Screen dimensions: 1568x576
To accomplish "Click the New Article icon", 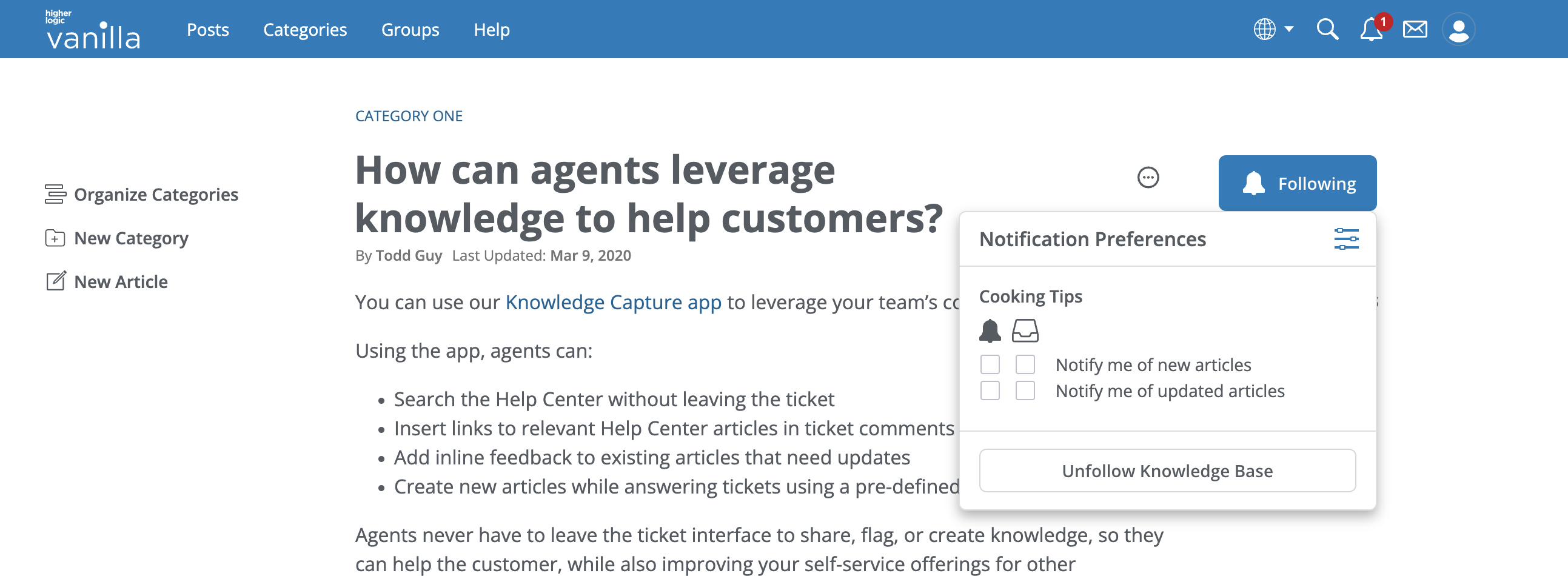I will [55, 281].
